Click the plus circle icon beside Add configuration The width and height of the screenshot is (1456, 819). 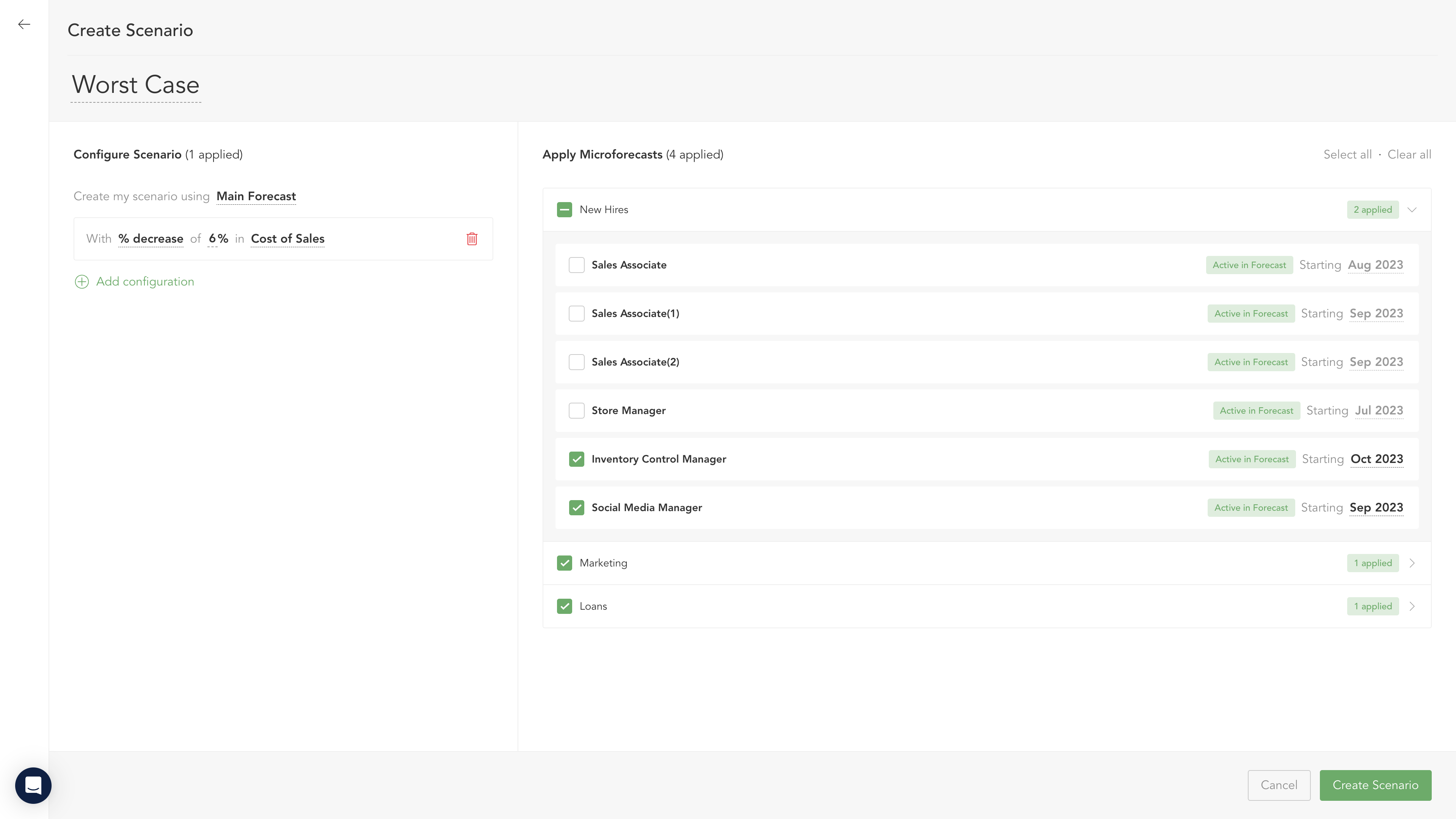(x=82, y=281)
